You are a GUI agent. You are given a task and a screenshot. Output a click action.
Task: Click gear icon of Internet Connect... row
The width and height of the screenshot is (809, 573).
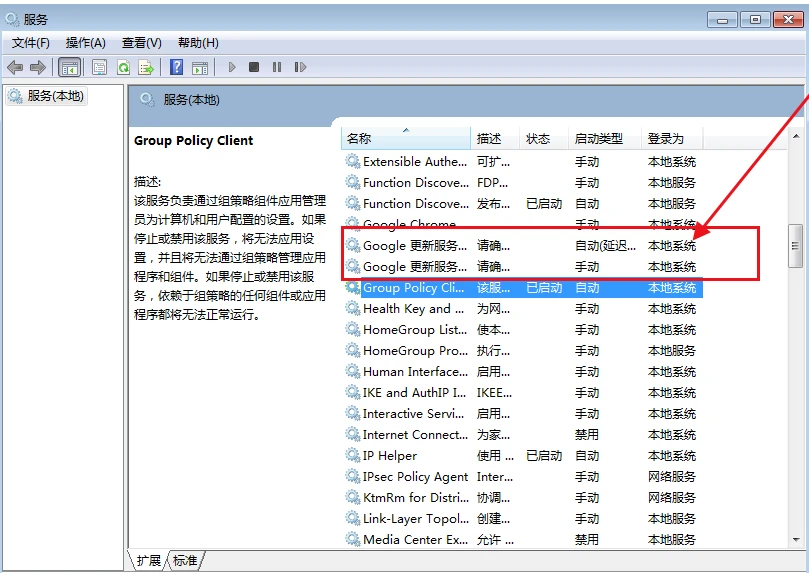[x=353, y=434]
